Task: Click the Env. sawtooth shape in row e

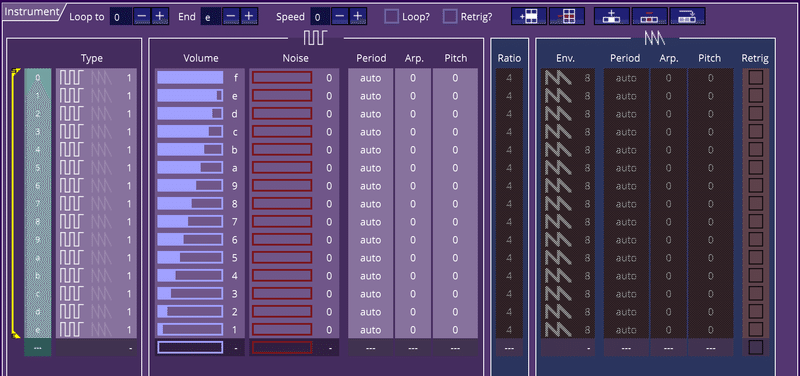Action: click(x=558, y=330)
